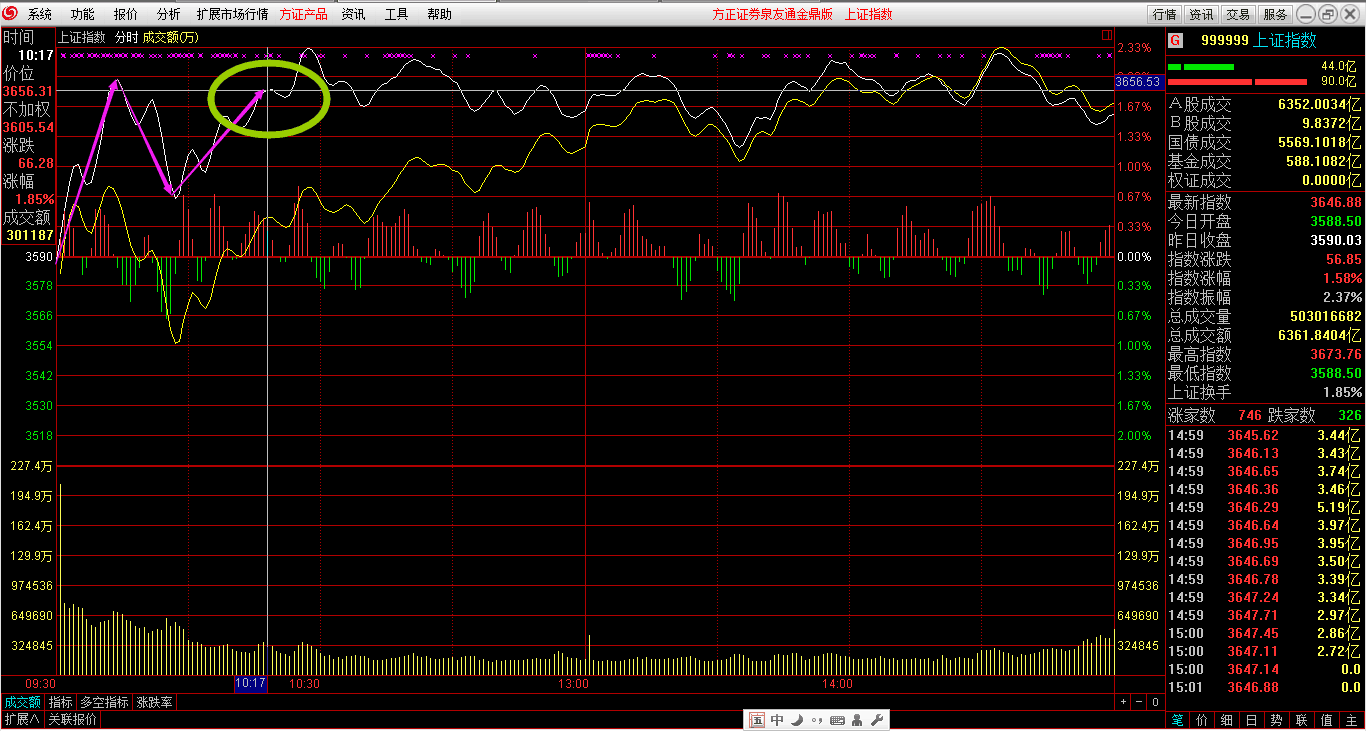Toggle IME Chinese 中 language mode

(x=777, y=720)
